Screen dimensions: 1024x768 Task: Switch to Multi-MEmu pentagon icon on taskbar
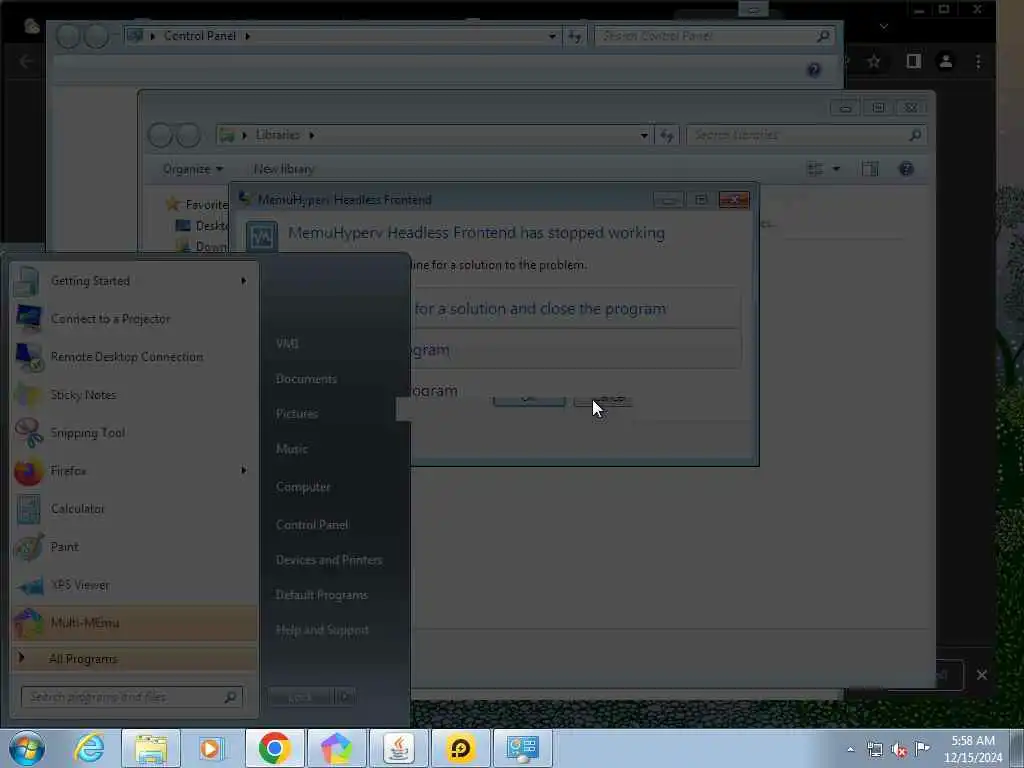click(336, 748)
